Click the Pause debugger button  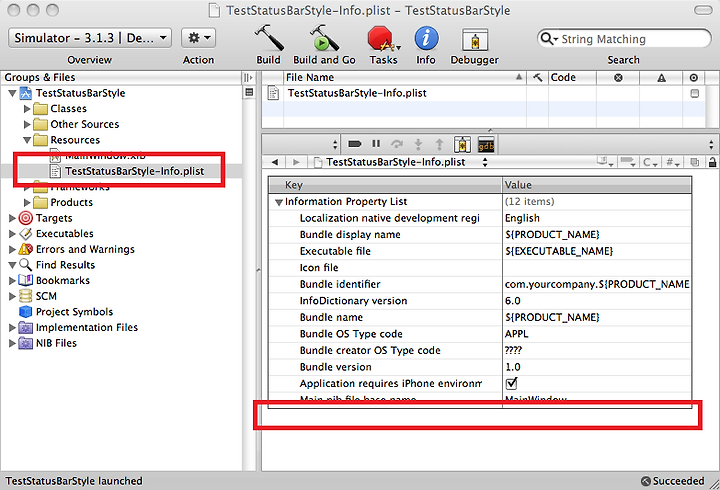(376, 144)
